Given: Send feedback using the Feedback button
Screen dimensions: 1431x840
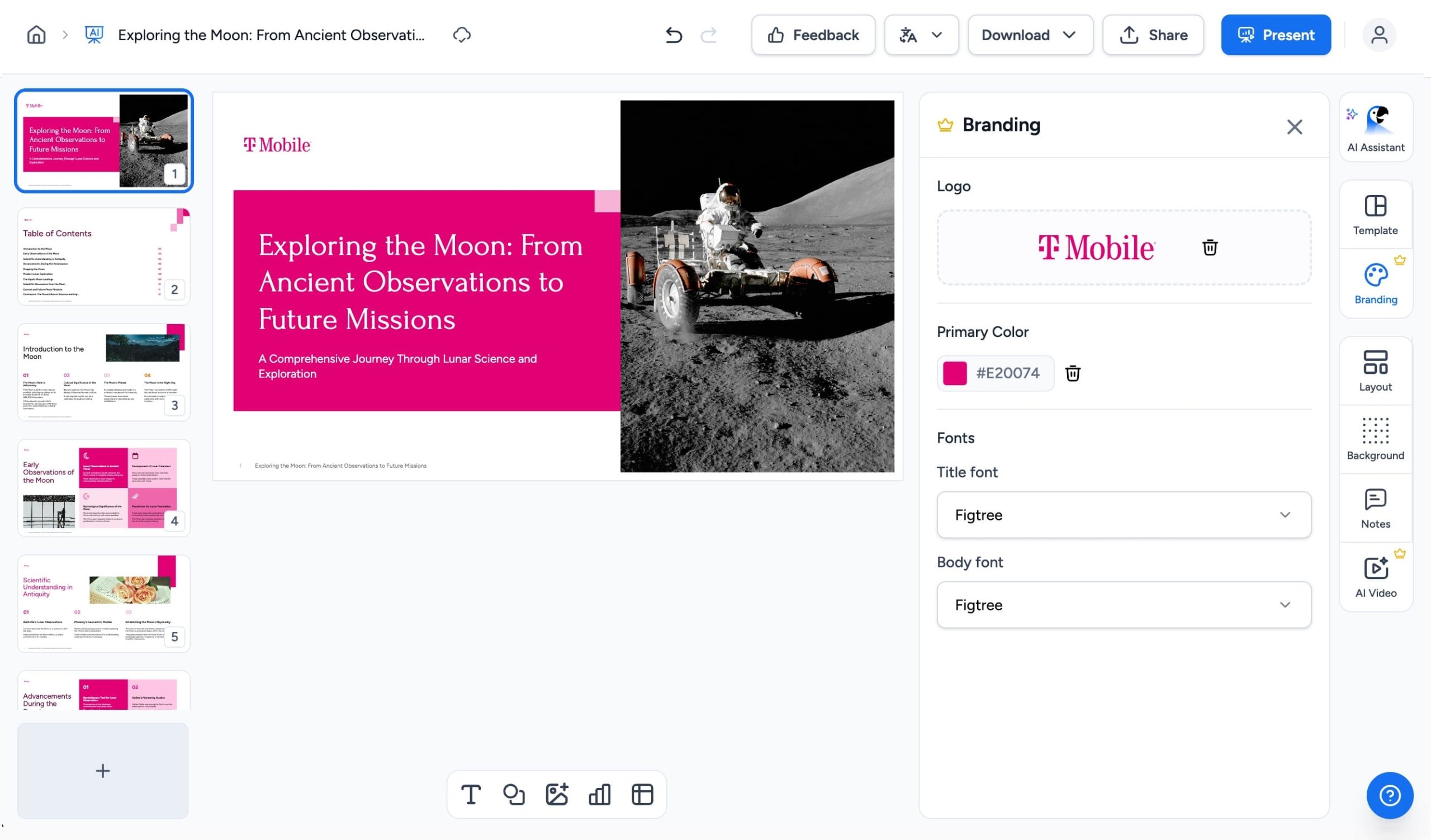Looking at the screenshot, I should coord(813,35).
